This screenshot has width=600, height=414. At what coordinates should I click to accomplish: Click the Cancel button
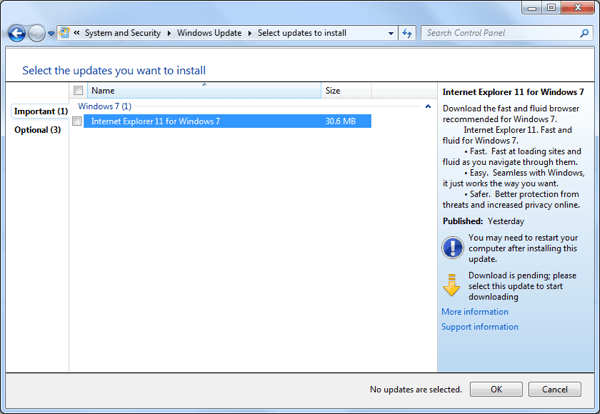(x=554, y=389)
